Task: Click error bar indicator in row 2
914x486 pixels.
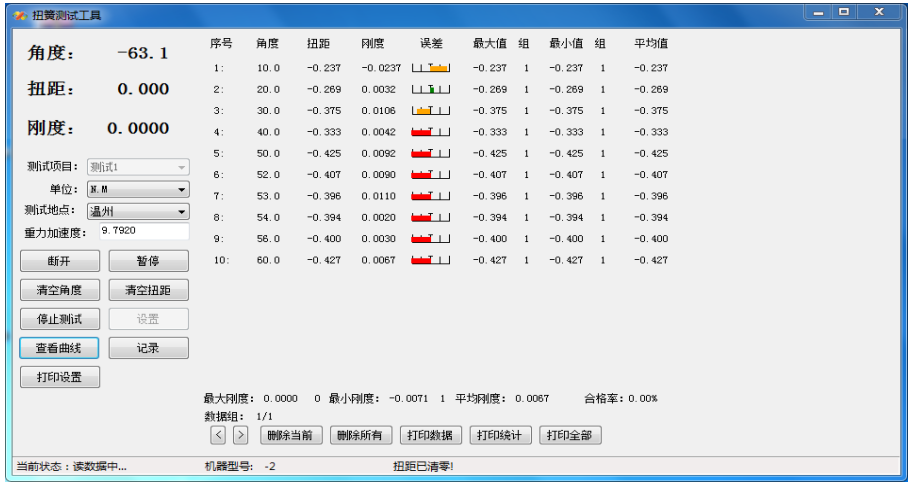Action: tap(431, 89)
